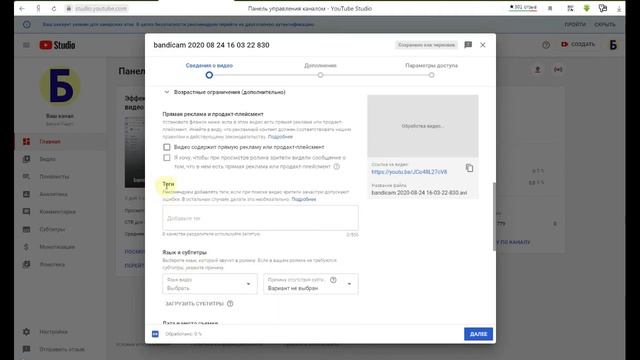Reload the page with the refresh icon

point(53,9)
